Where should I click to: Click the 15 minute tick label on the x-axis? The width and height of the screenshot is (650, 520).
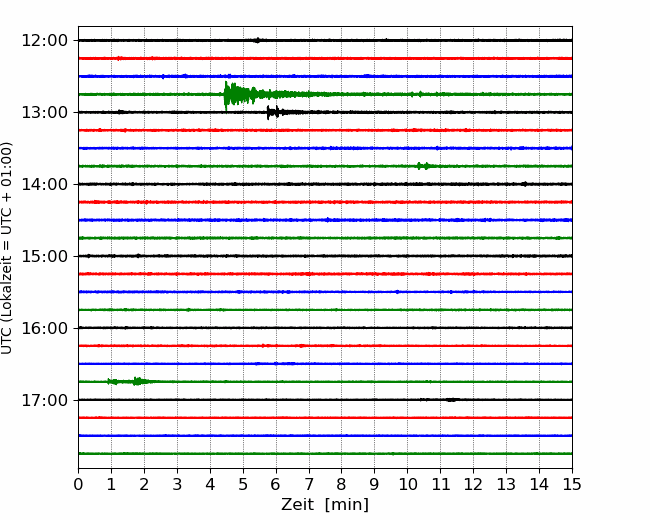click(x=572, y=485)
